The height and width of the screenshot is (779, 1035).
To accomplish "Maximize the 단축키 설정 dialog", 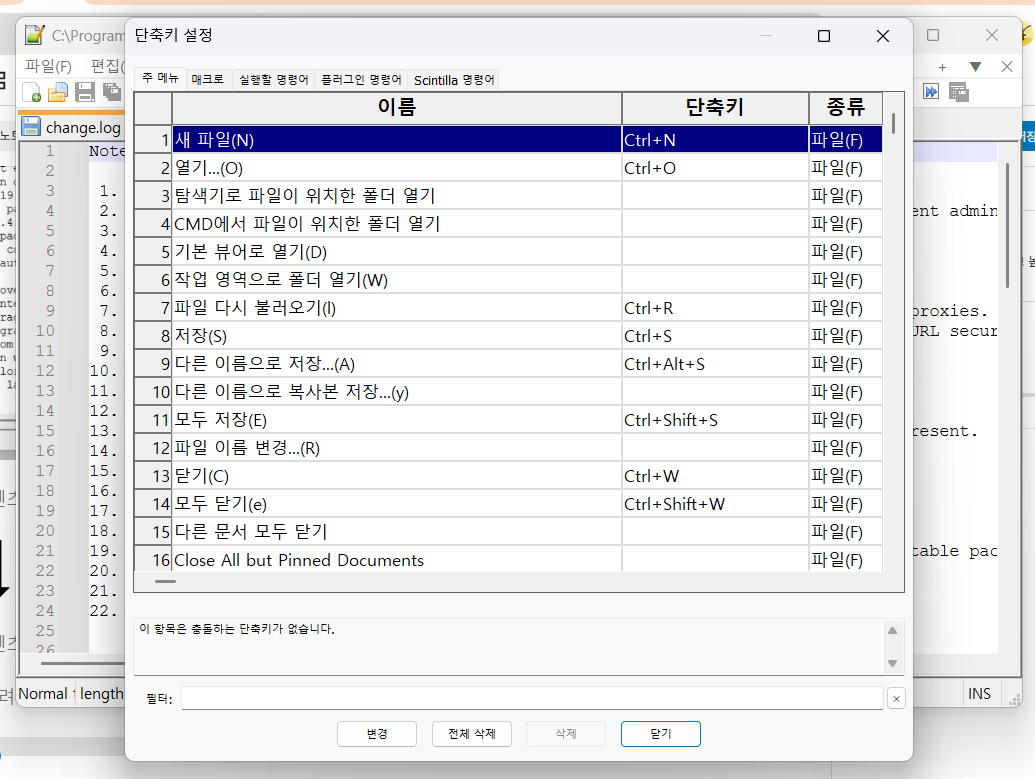I will coord(824,36).
